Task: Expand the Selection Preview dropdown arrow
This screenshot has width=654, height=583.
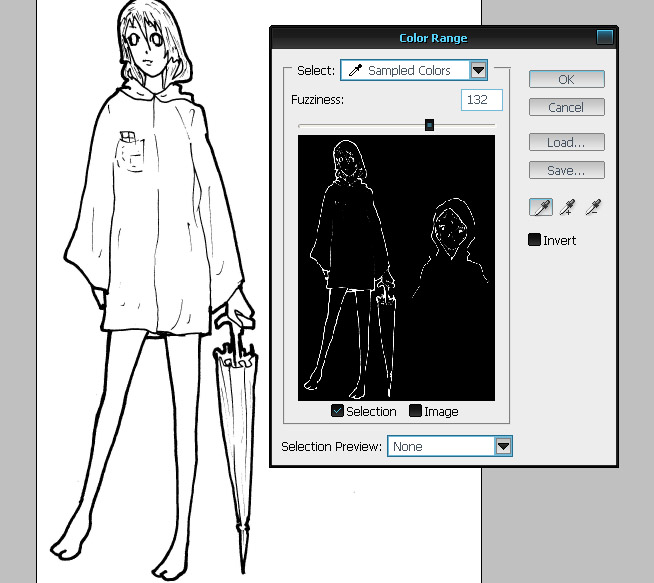Action: pos(503,446)
